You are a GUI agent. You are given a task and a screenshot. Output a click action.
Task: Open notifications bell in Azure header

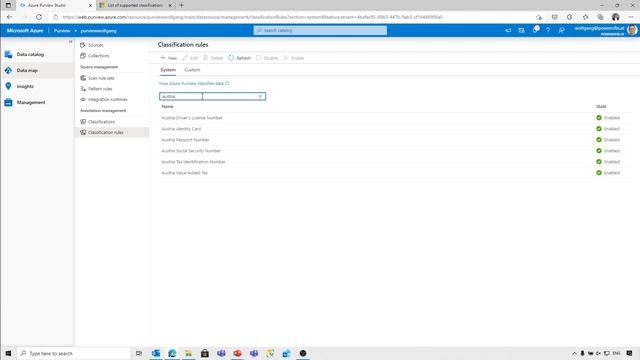pos(535,30)
